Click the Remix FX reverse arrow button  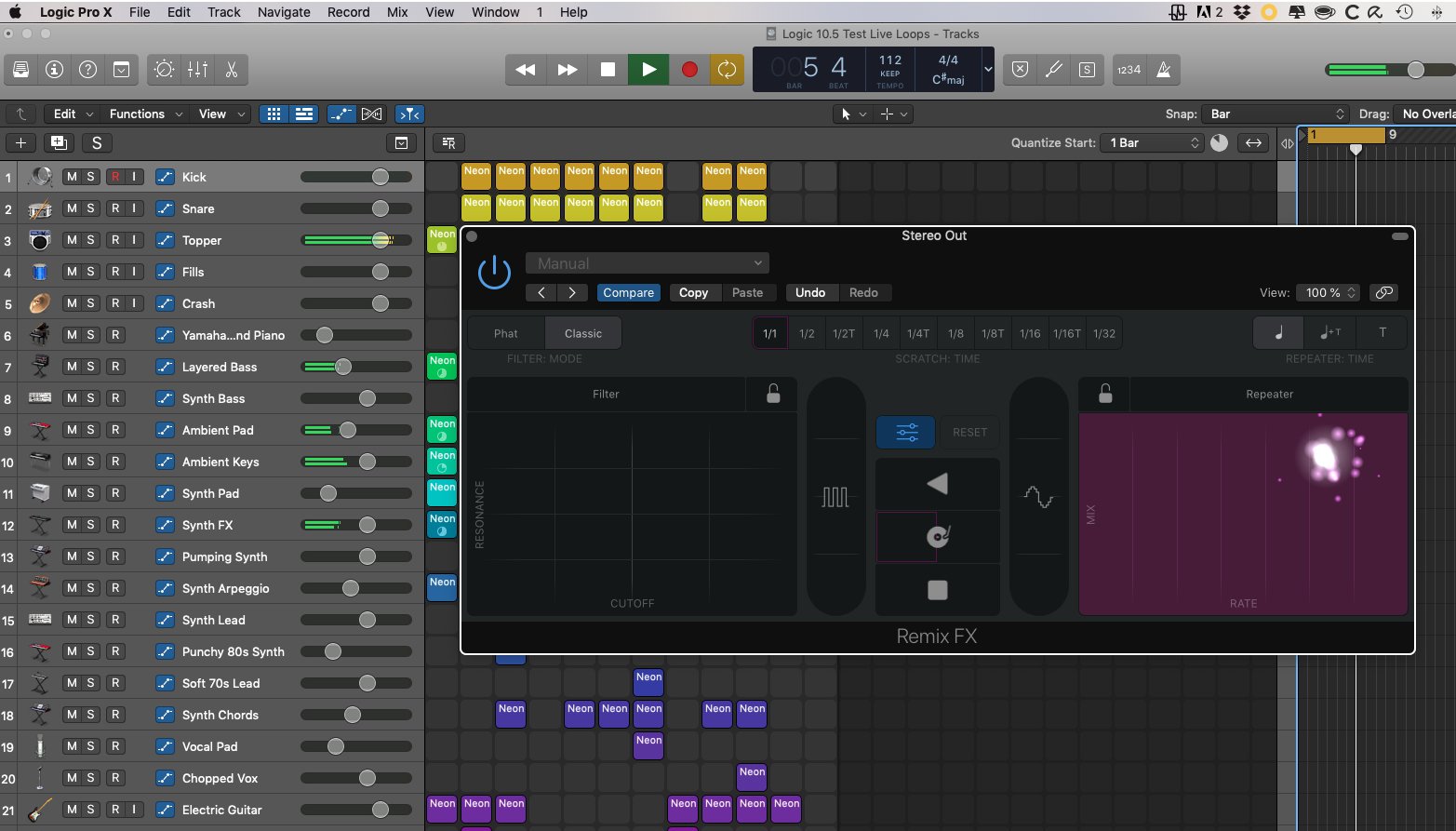937,483
